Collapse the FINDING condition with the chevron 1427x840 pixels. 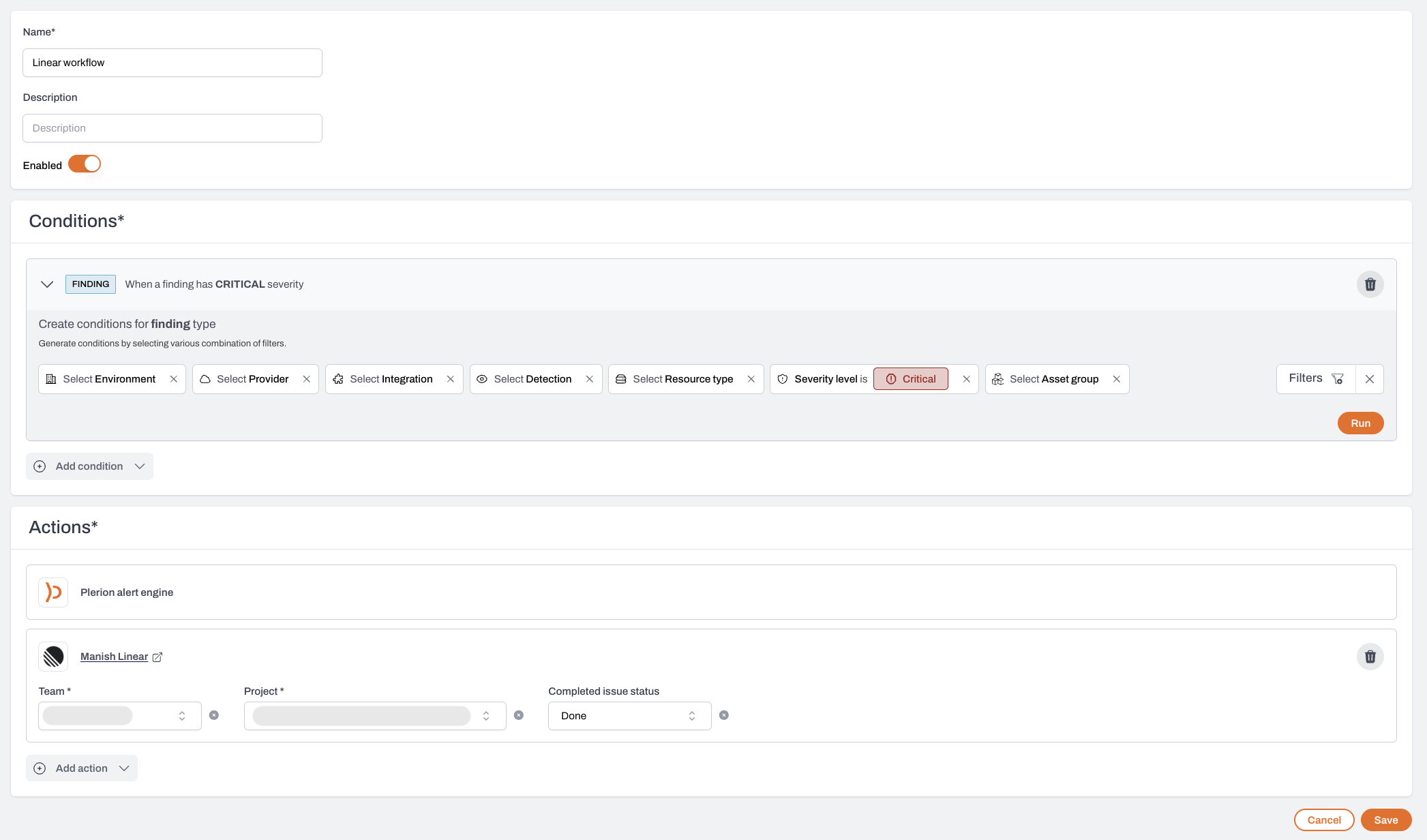click(x=47, y=284)
